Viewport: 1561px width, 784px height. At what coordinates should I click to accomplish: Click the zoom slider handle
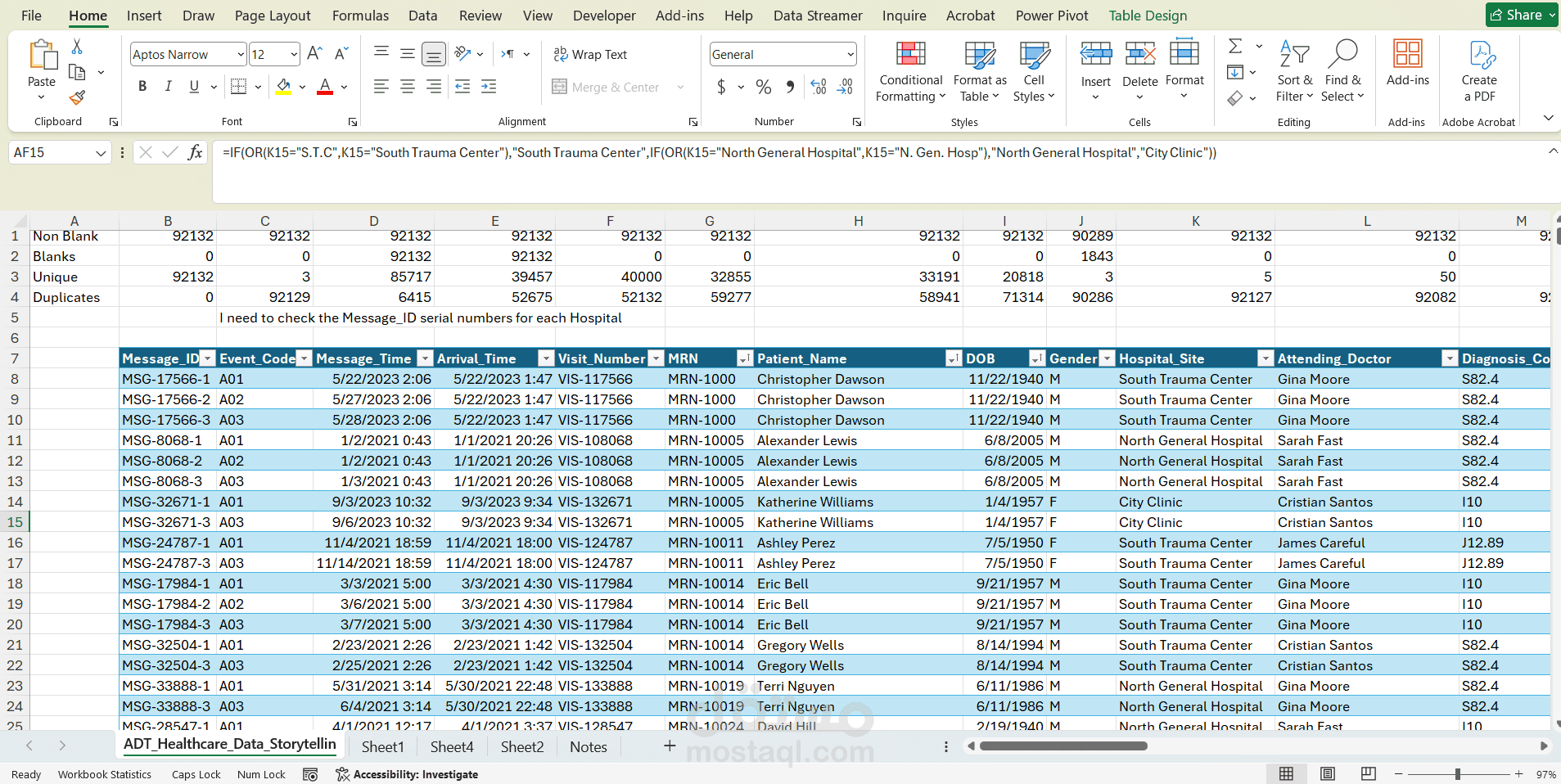point(1457,774)
